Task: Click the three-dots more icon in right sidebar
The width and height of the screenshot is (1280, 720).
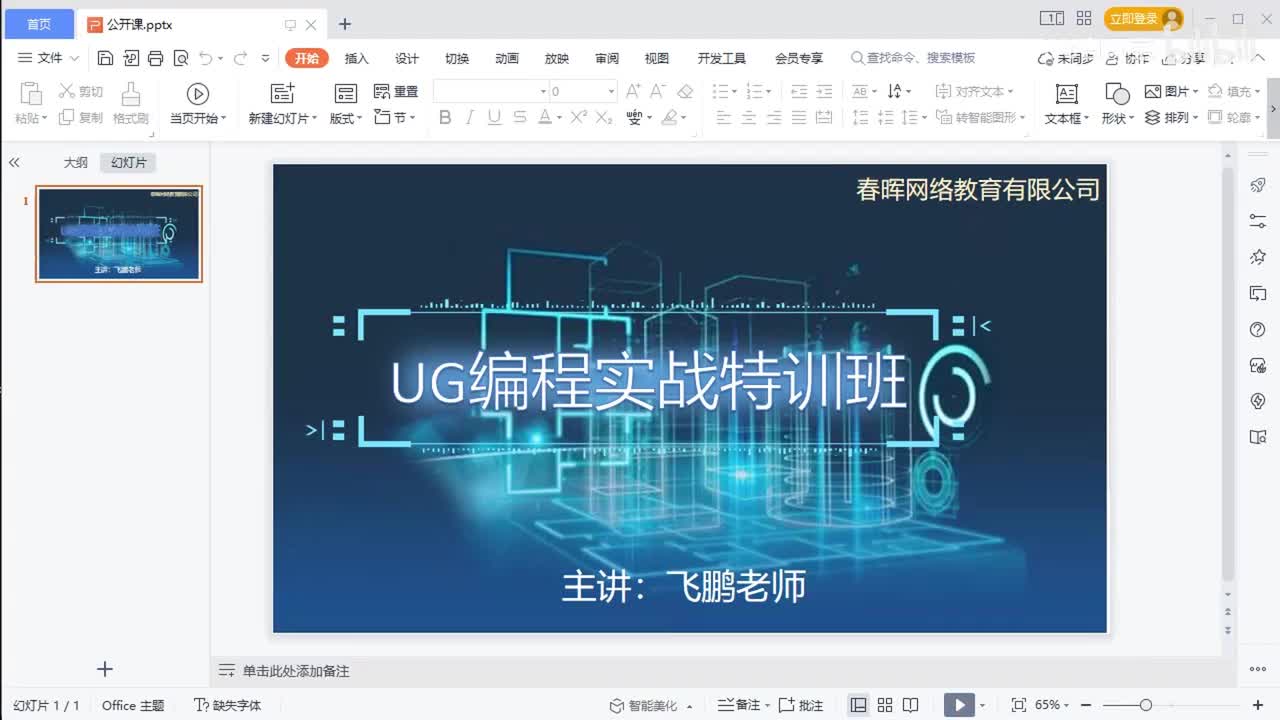Action: (x=1258, y=669)
